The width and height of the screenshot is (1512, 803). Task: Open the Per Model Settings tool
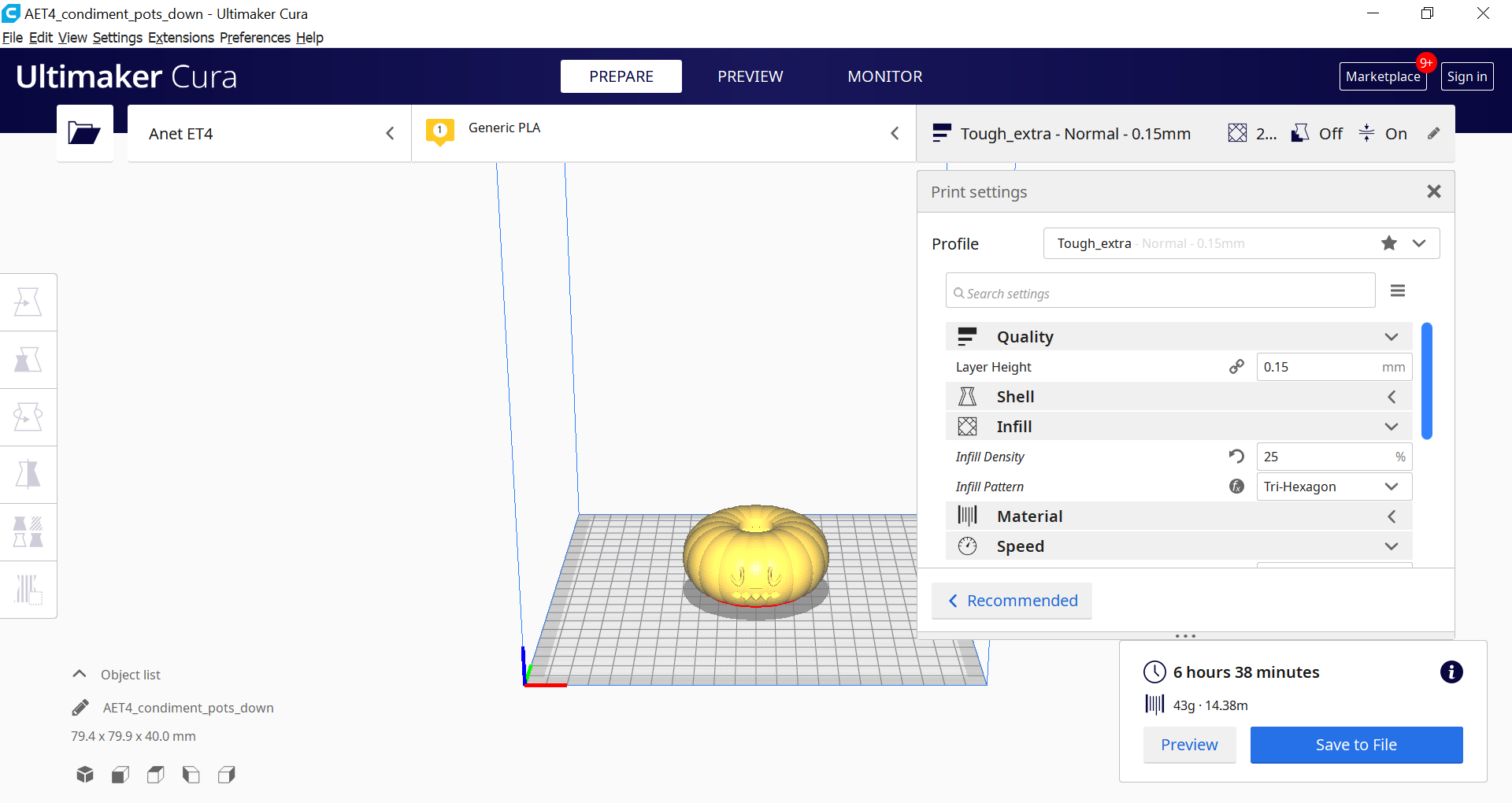click(28, 532)
